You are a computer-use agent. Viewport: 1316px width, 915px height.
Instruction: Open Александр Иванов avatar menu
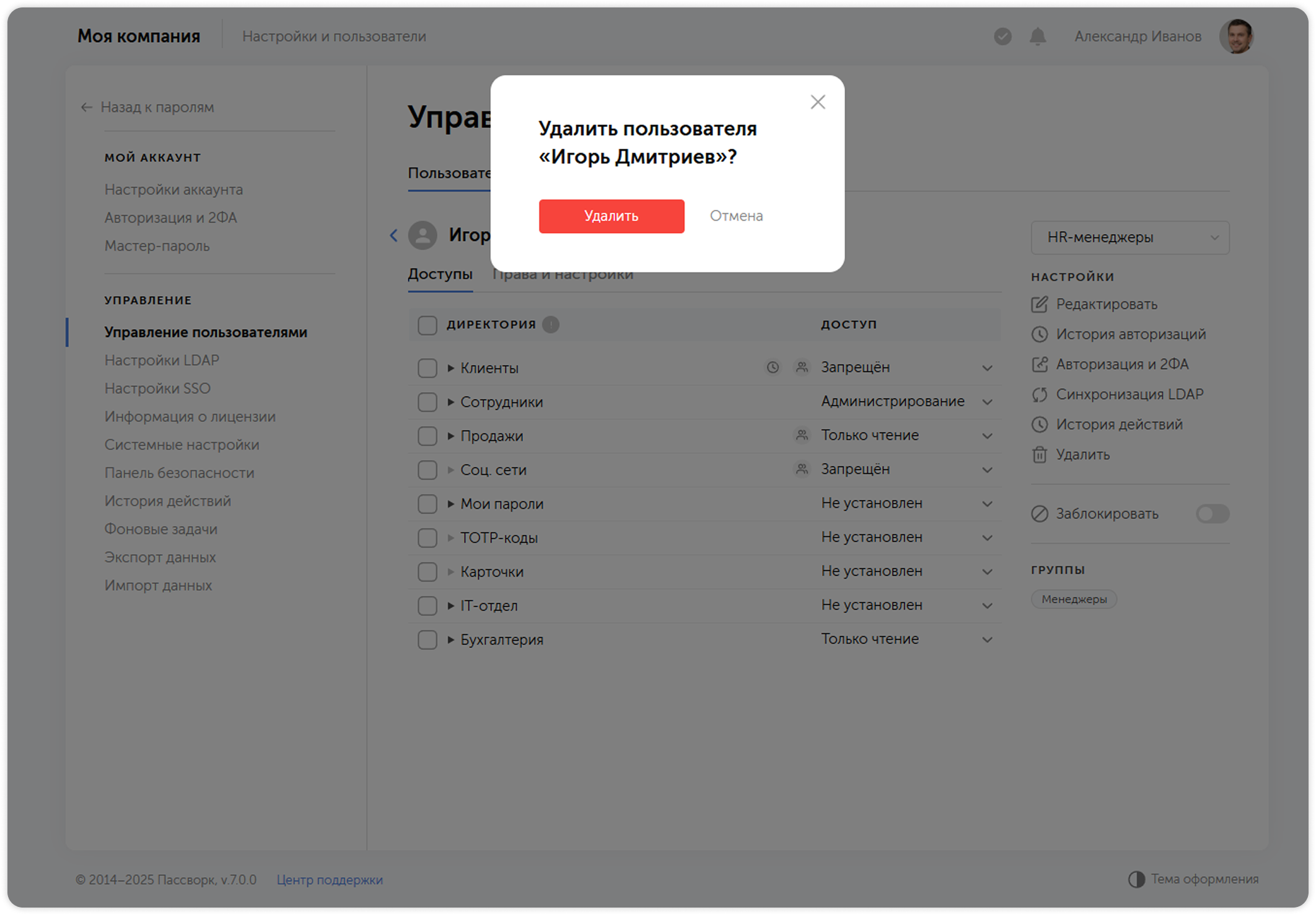click(x=1236, y=37)
